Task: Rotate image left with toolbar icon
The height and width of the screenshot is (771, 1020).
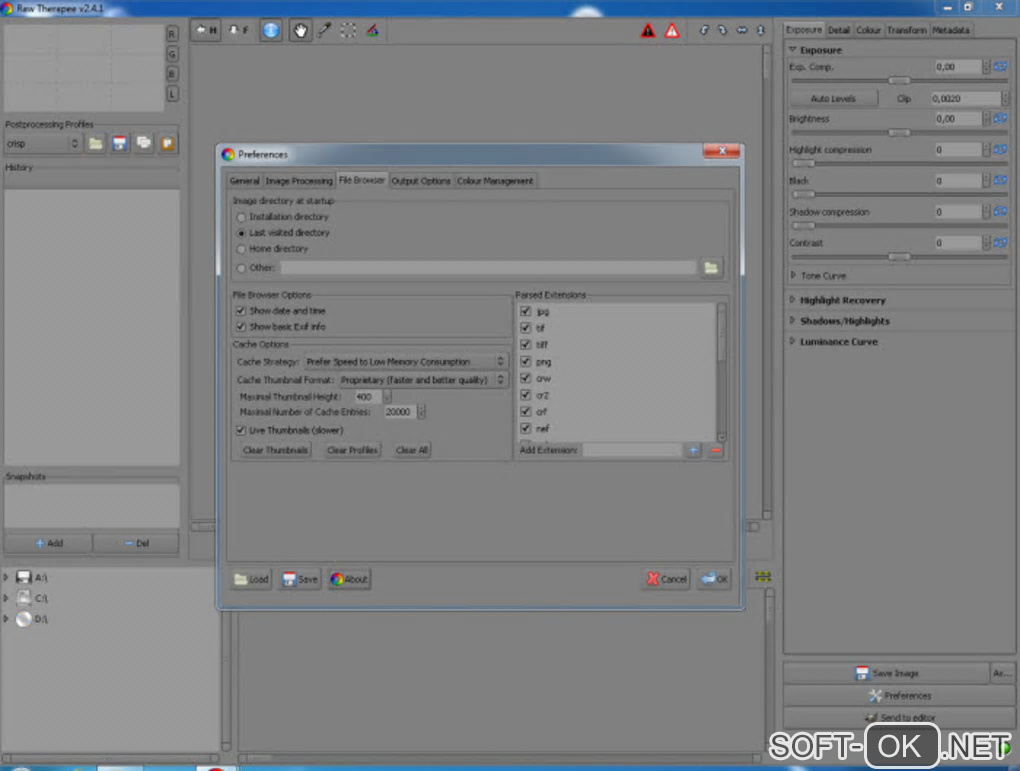Action: pos(704,30)
